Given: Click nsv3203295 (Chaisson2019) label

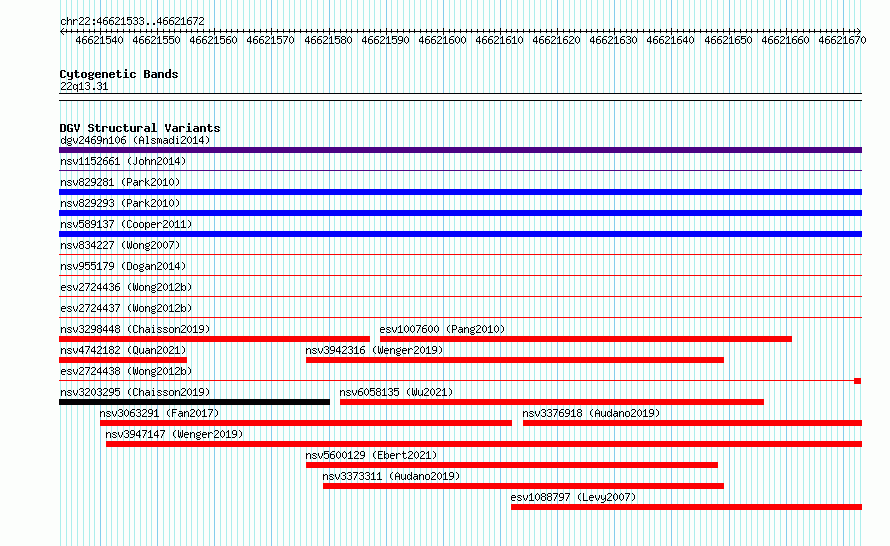Looking at the screenshot, I should tap(135, 392).
